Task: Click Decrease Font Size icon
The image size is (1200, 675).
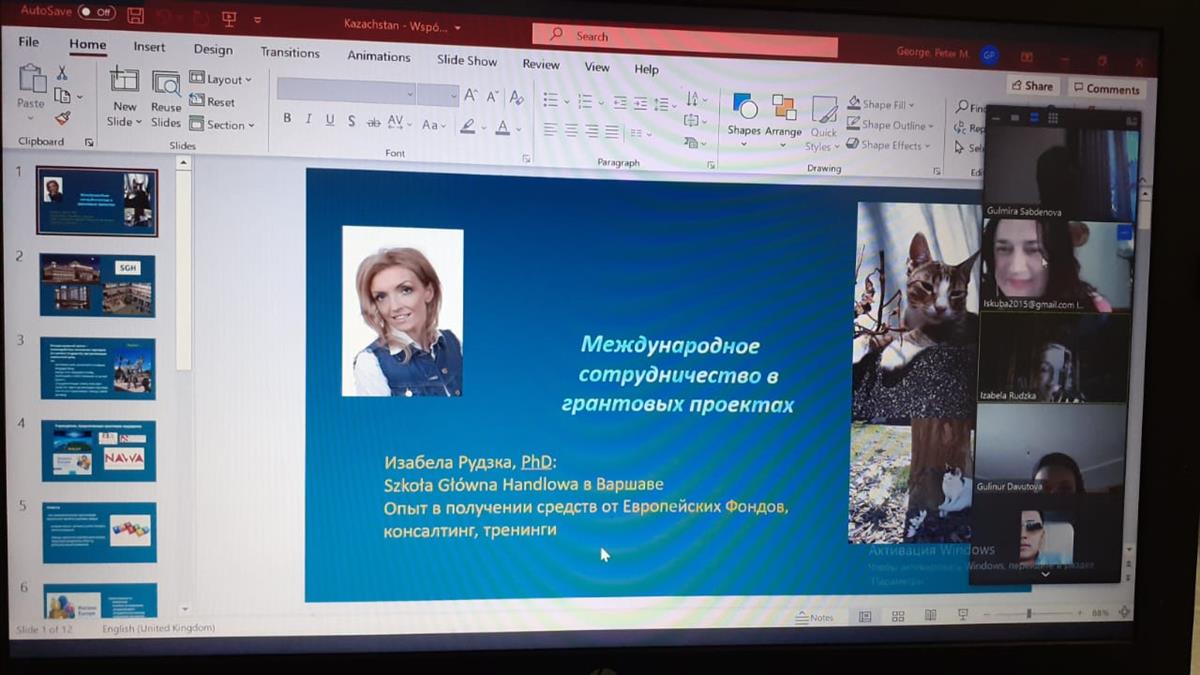Action: (x=492, y=97)
